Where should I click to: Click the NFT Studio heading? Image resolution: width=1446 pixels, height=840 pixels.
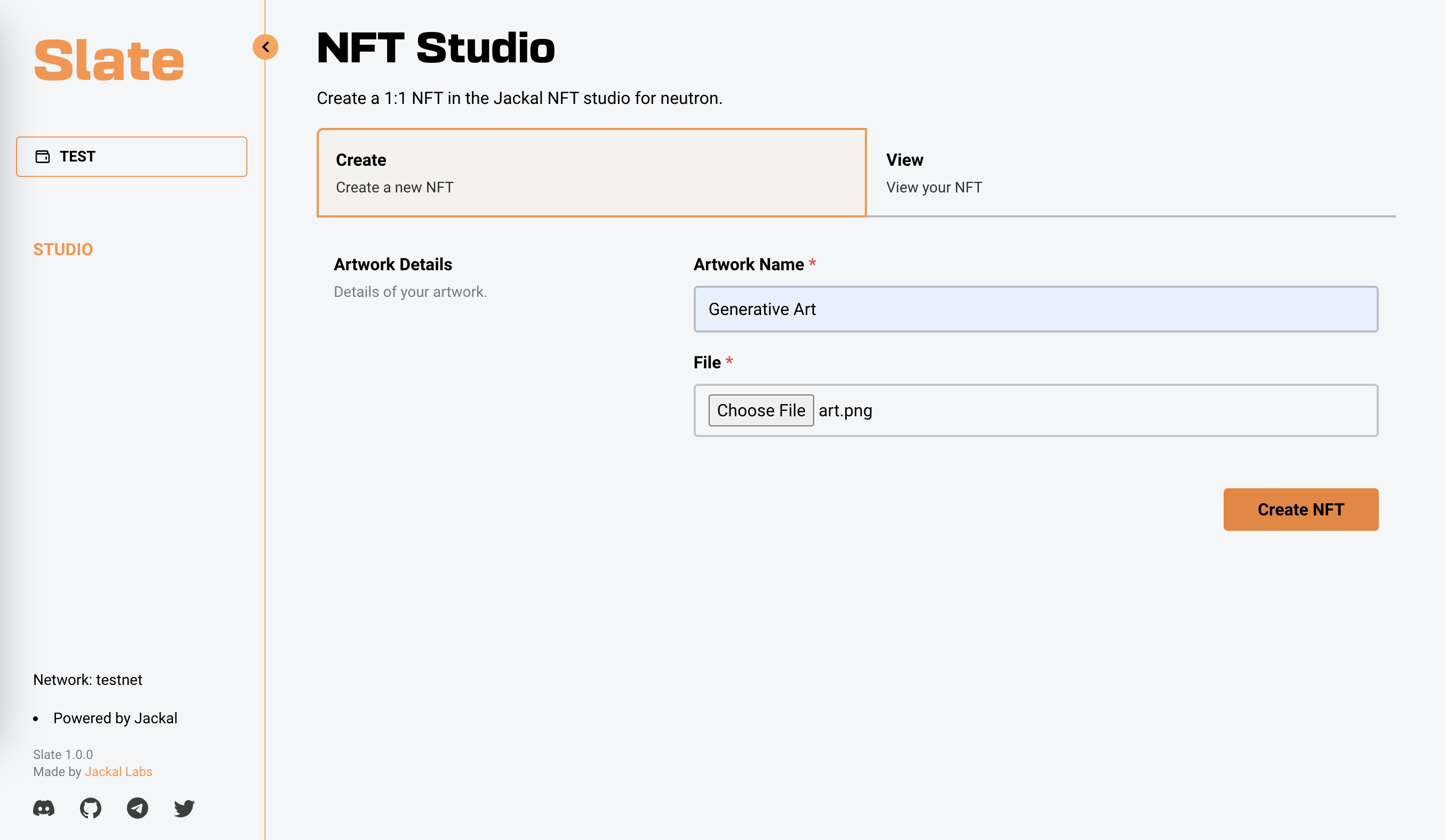[436, 47]
